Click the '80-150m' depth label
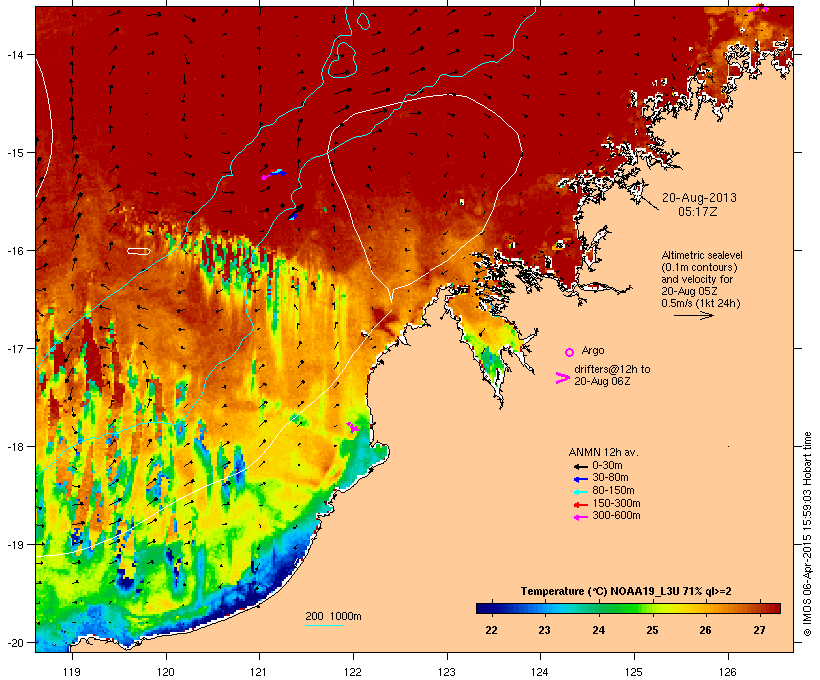820x680 pixels. coord(613,491)
